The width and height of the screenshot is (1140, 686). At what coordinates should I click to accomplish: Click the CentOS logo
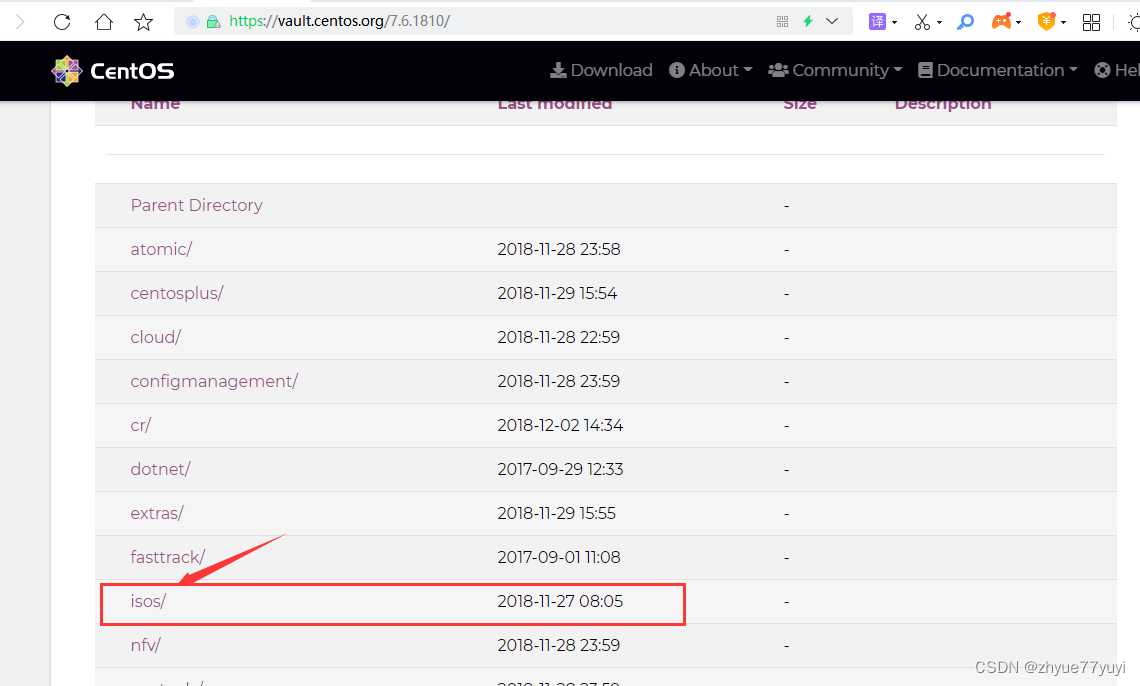pyautogui.click(x=113, y=70)
